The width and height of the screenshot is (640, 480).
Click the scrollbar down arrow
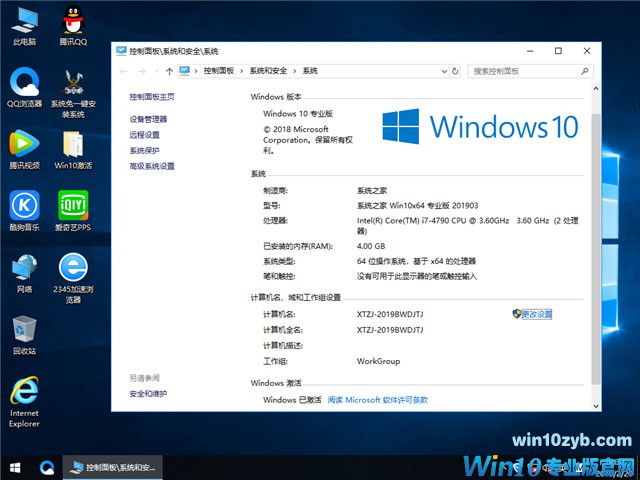596,406
